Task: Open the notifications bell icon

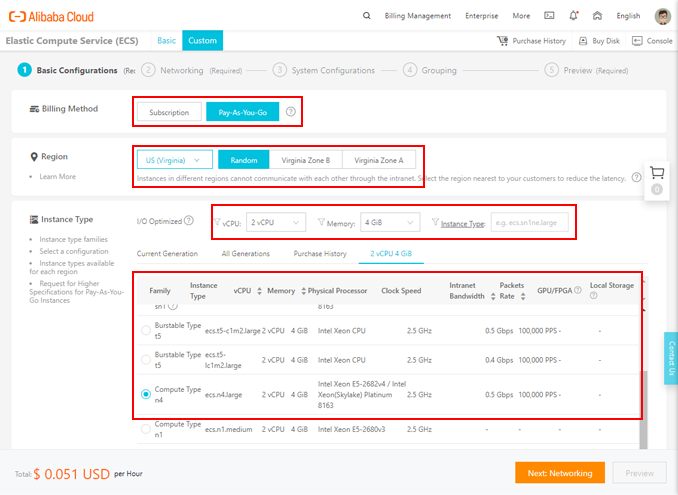Action: point(573,16)
